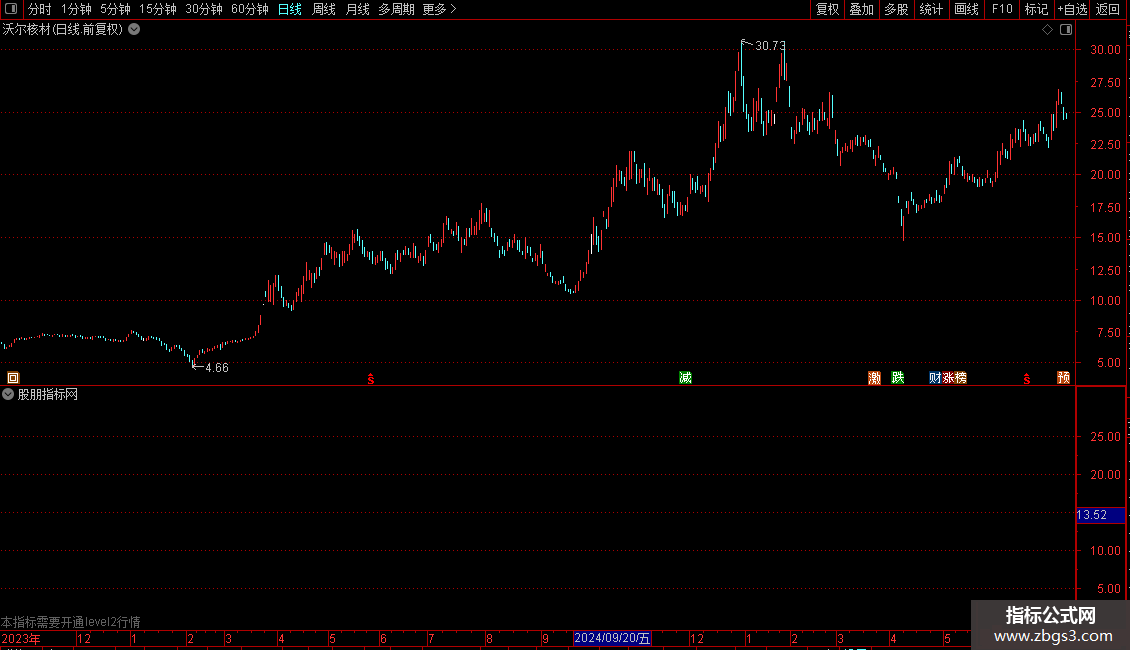The height and width of the screenshot is (650, 1130).
Task: Open dropdown beside 沃尔核材 chart title
Action: coord(134,30)
